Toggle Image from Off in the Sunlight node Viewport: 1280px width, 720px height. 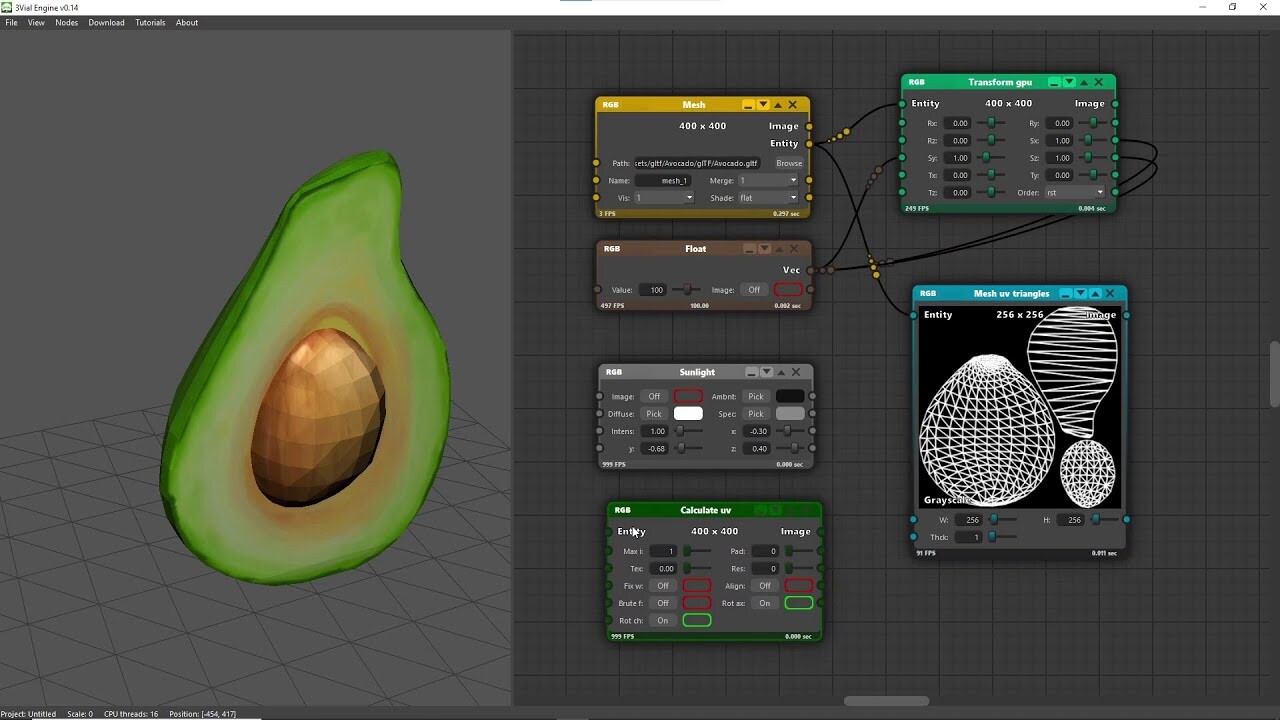(x=654, y=396)
